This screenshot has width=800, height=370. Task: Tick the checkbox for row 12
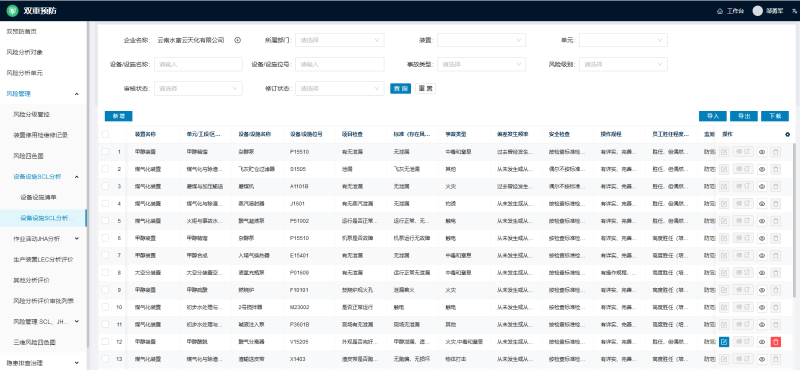pyautogui.click(x=105, y=342)
